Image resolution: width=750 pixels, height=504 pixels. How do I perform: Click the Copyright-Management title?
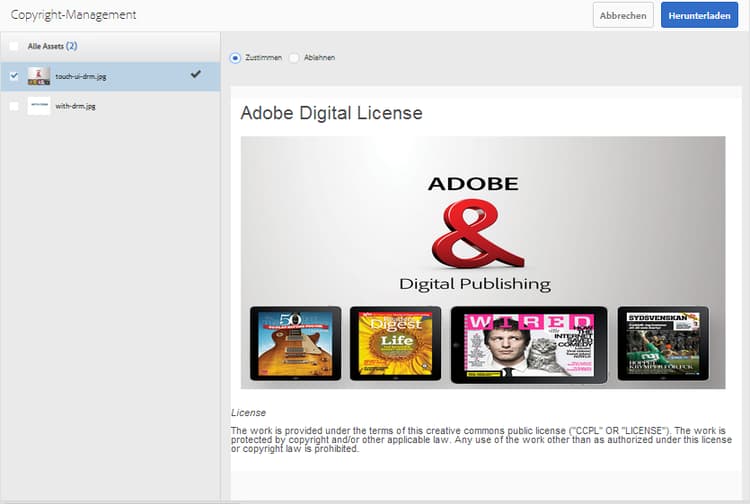[73, 15]
